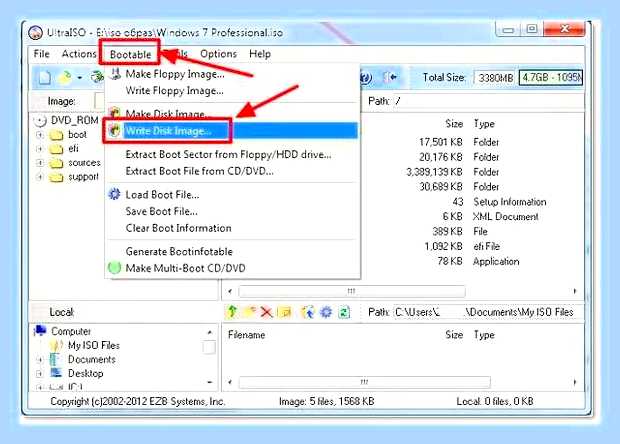This screenshot has height=444, width=620.
Task: Choose Clear Boot Information entry
Action: tap(232, 228)
